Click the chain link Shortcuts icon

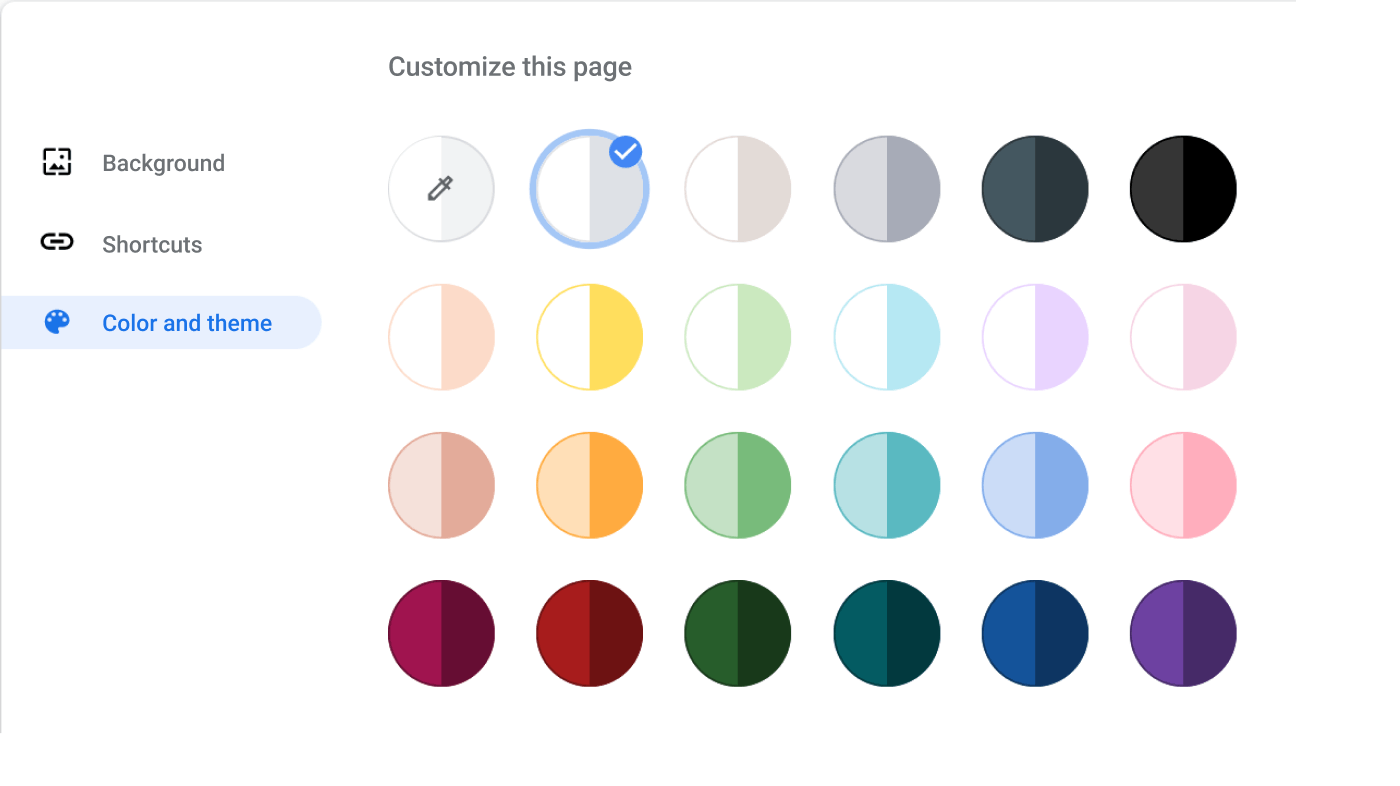(x=57, y=242)
